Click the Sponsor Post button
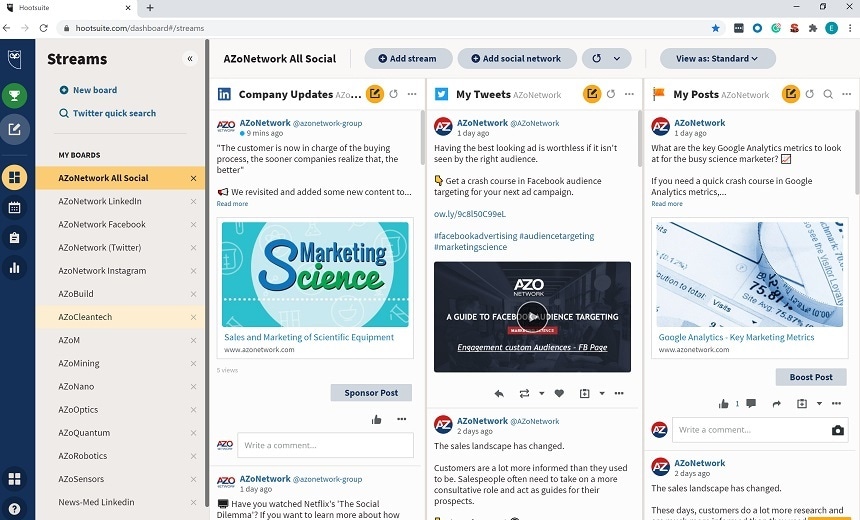 point(371,393)
